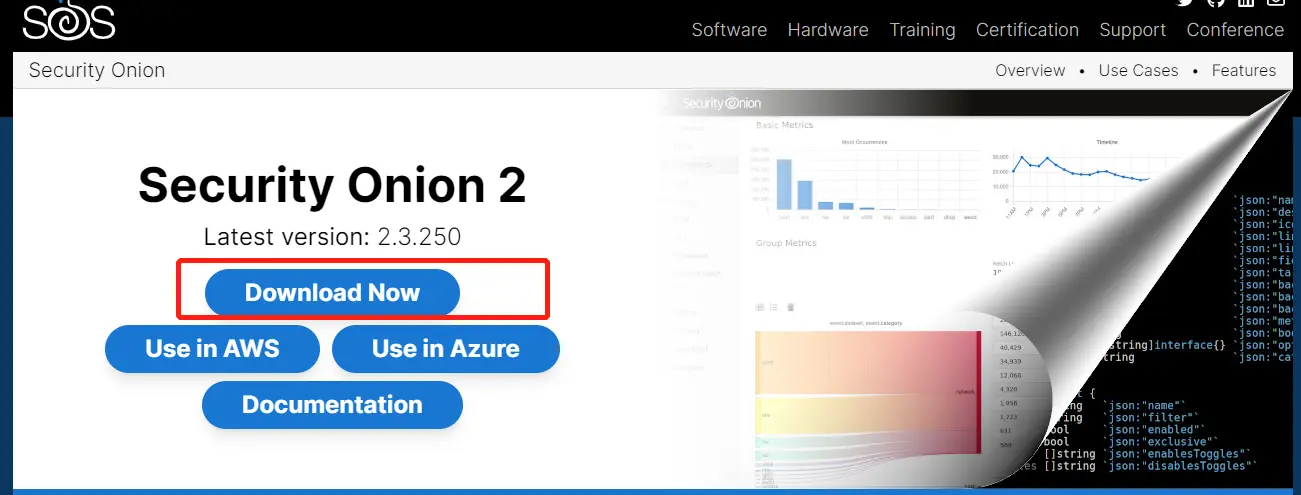Navigate to the Conference page
This screenshot has height=495, width=1301.
1235,30
